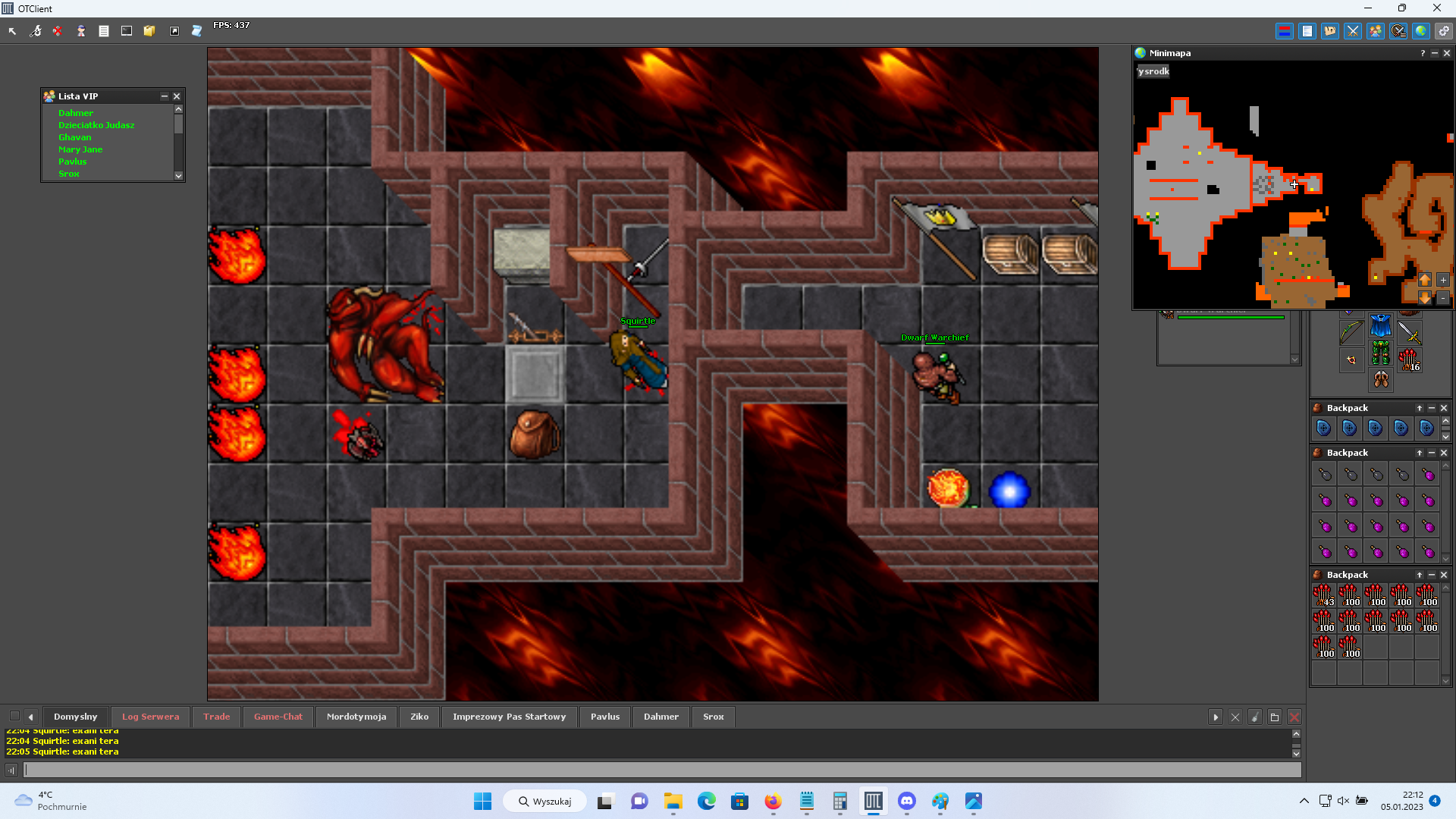Click the arrow cursor icon in top toolbar
Viewport: 1456px width, 819px height.
coord(13,31)
